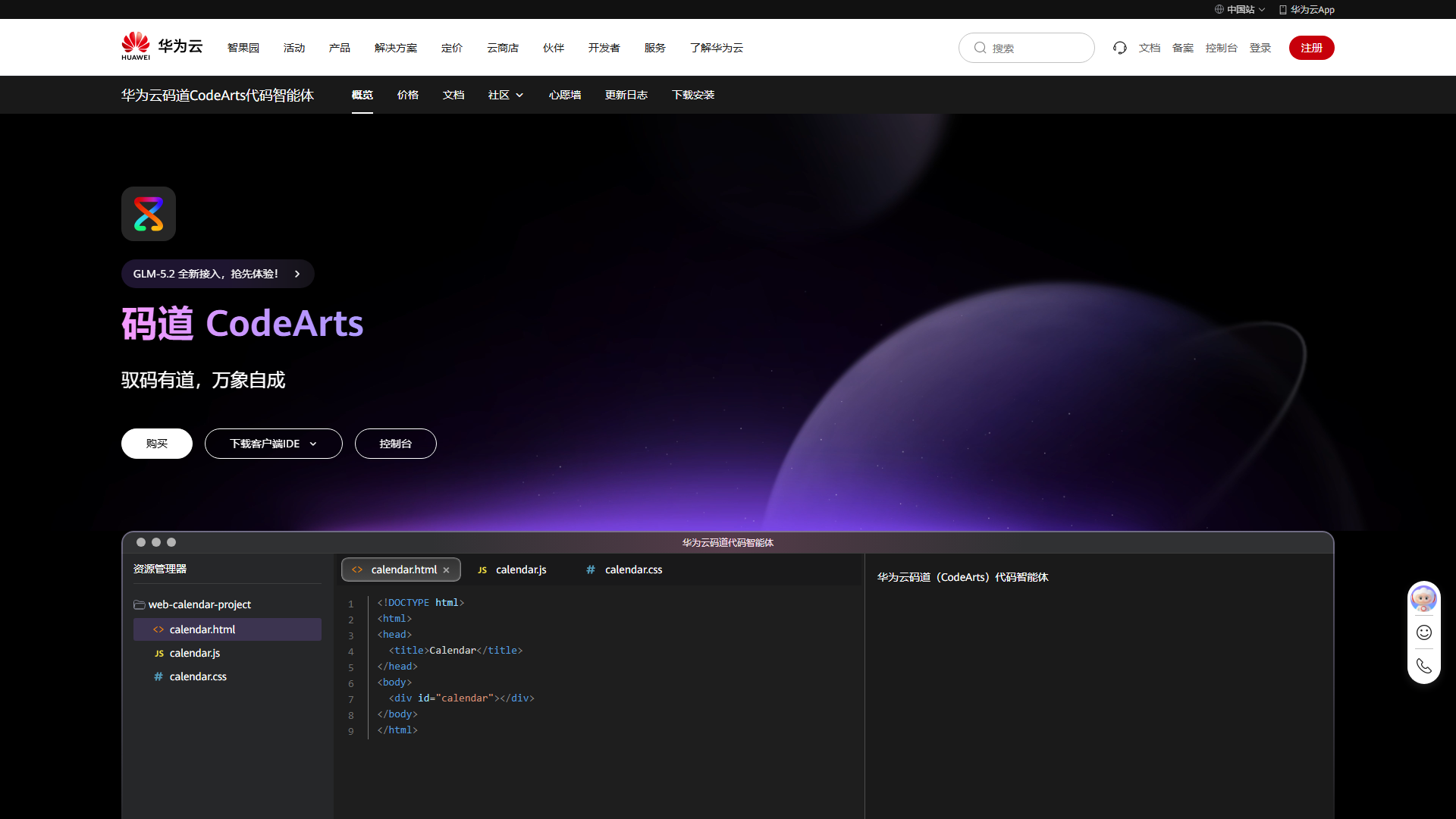Expand the 社区 dropdown menu
The image size is (1456, 819).
[x=506, y=95]
